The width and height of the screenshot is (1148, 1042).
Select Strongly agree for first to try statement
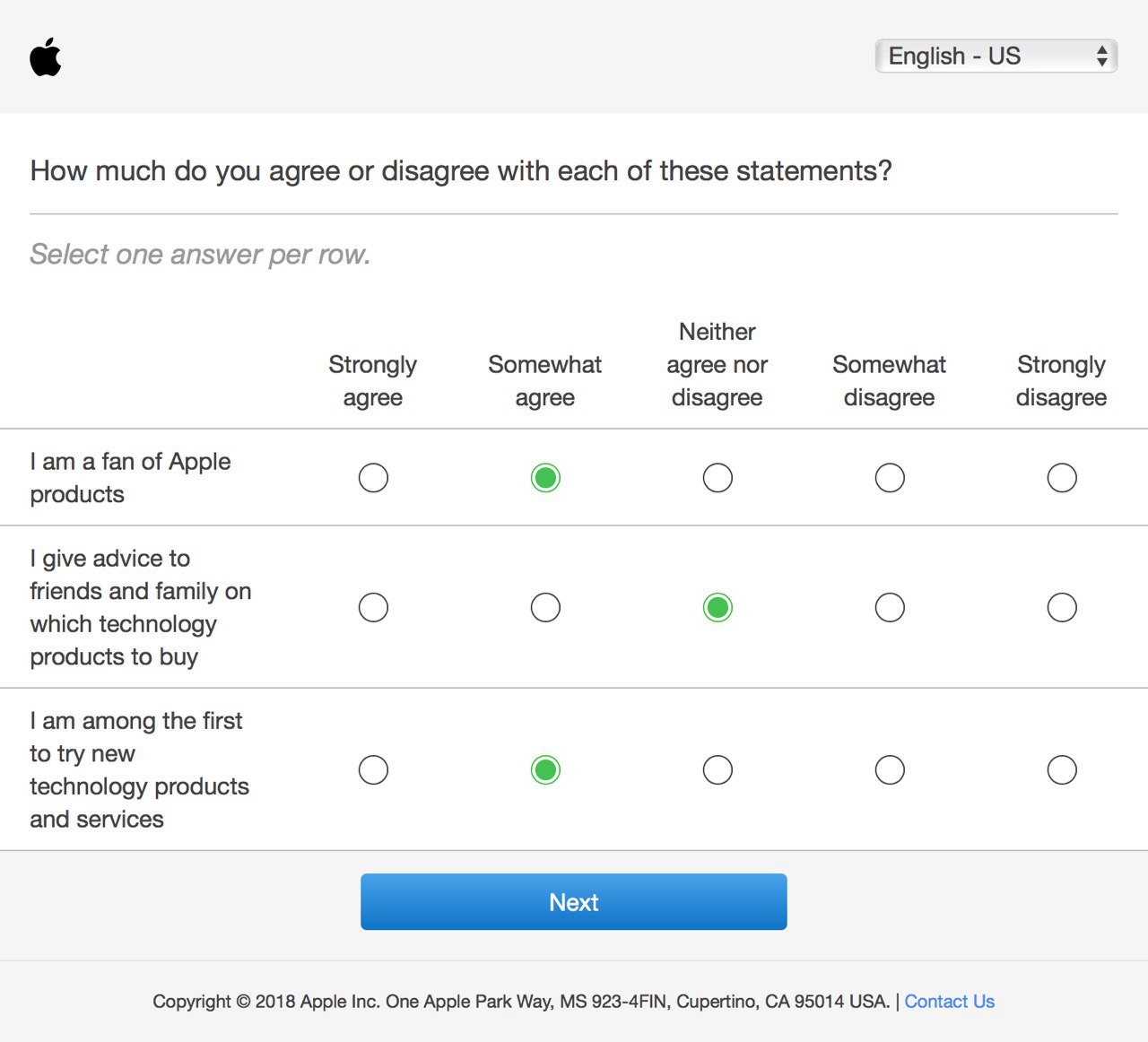373,770
